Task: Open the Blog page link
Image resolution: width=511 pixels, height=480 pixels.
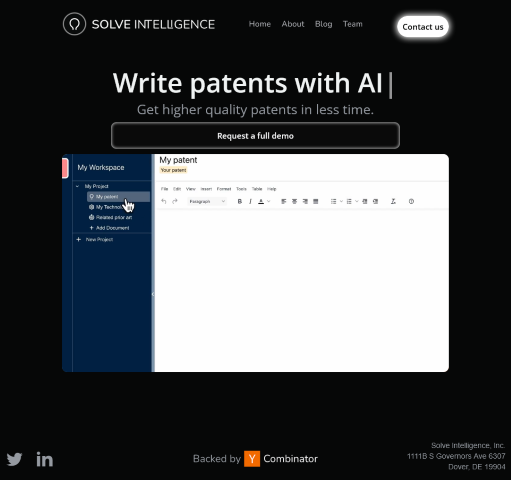Action: 324,24
